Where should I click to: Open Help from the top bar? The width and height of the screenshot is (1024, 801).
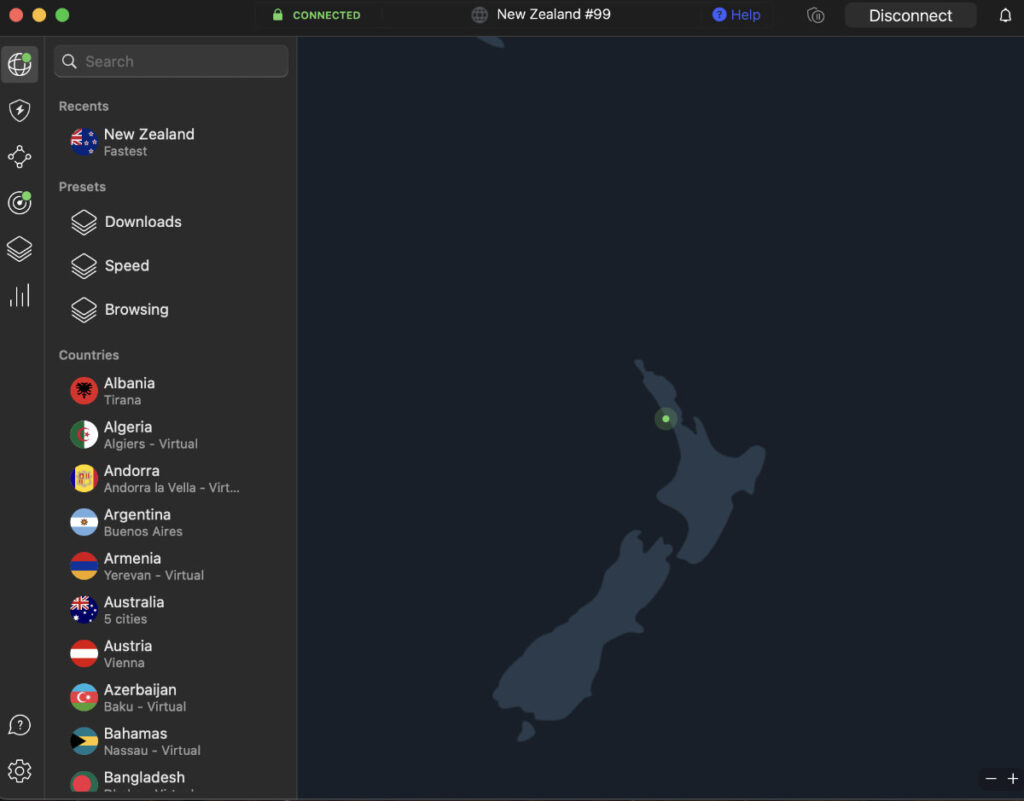[x=737, y=14]
